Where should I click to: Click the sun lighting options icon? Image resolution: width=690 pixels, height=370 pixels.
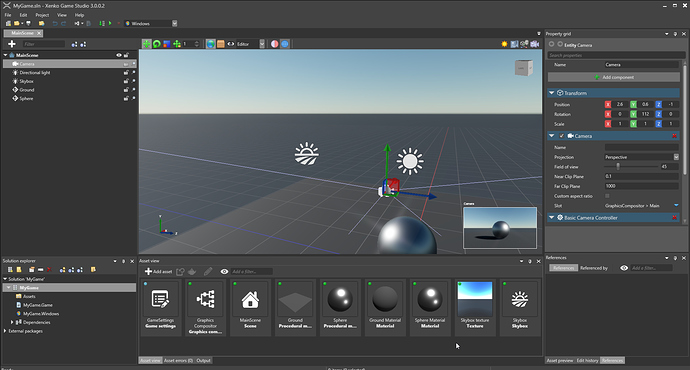[x=504, y=44]
